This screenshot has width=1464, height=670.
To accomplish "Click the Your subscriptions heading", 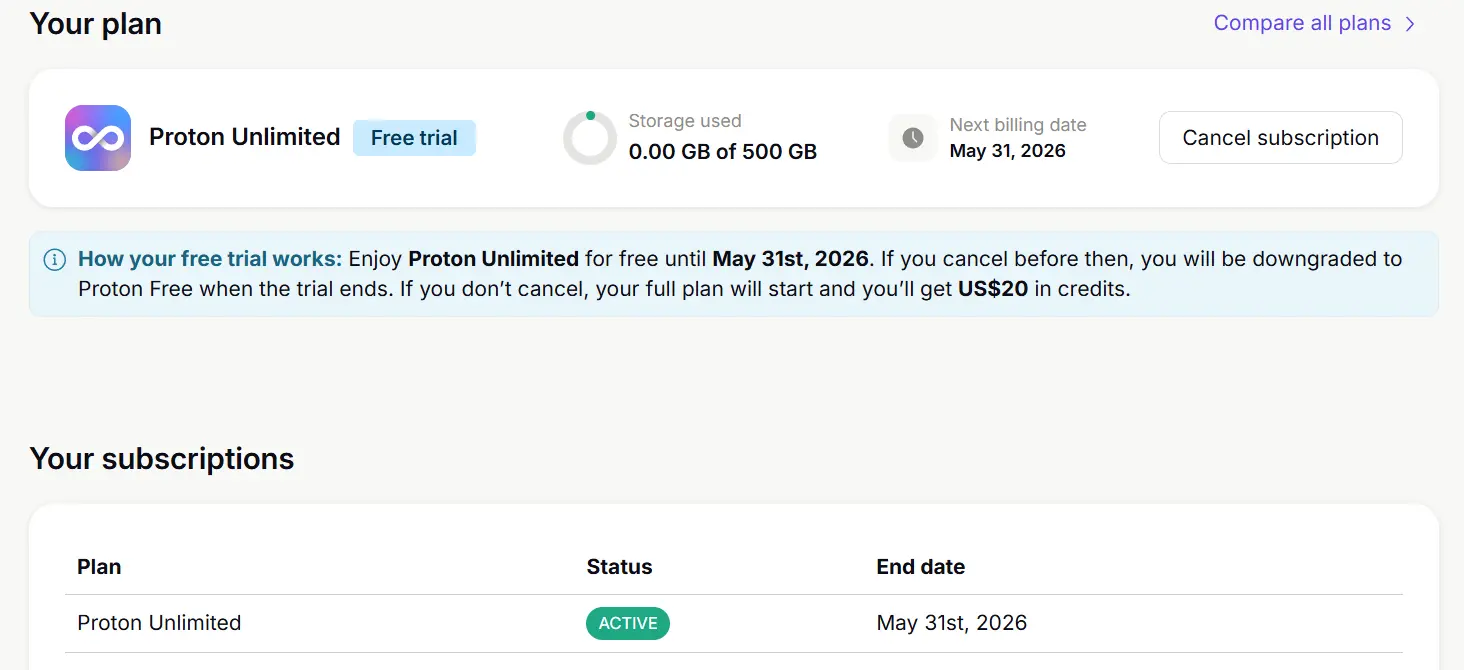I will click(162, 459).
